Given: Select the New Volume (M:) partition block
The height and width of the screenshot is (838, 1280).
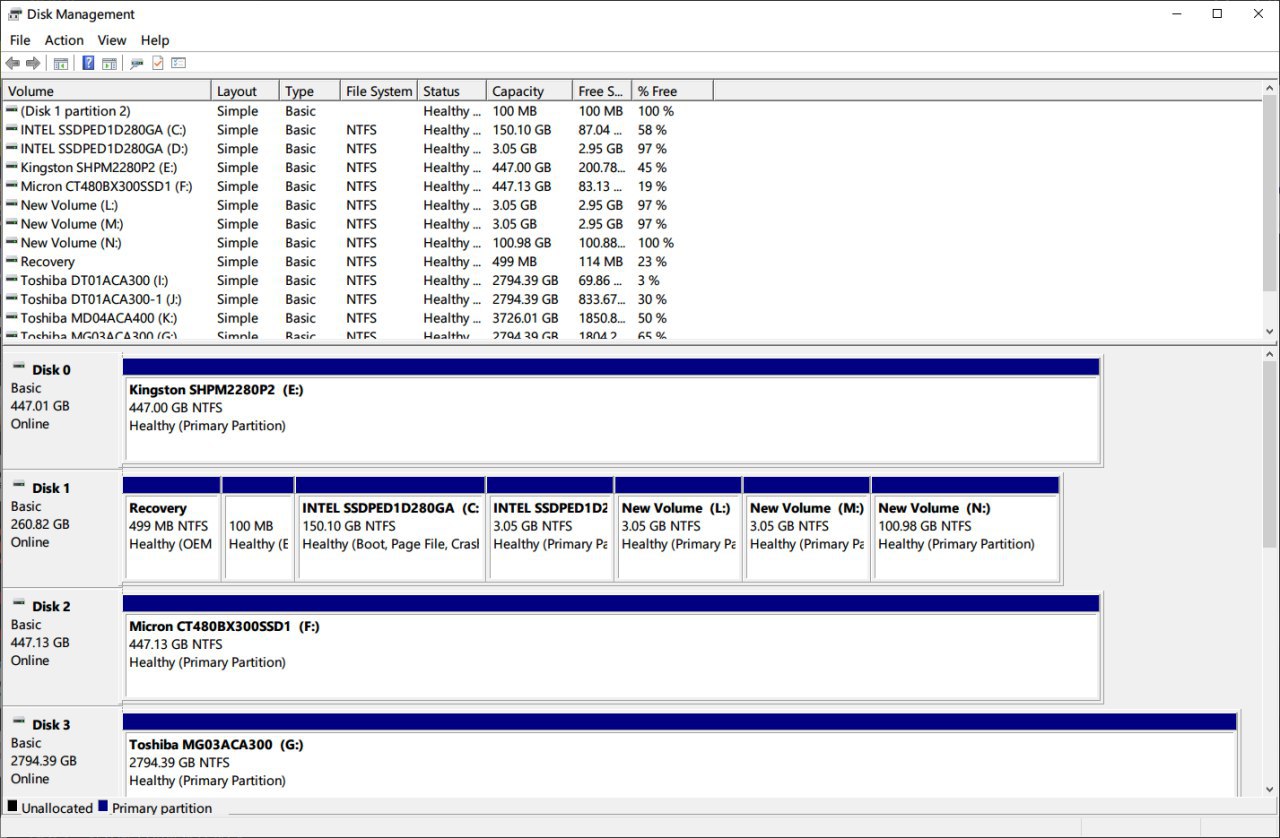Looking at the screenshot, I should pos(807,529).
